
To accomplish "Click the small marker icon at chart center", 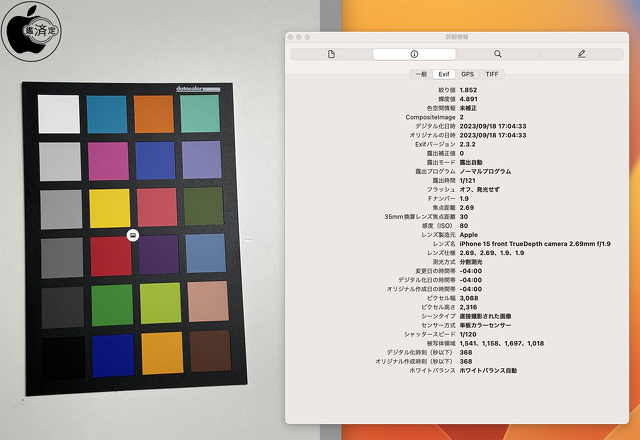I will point(133,233).
